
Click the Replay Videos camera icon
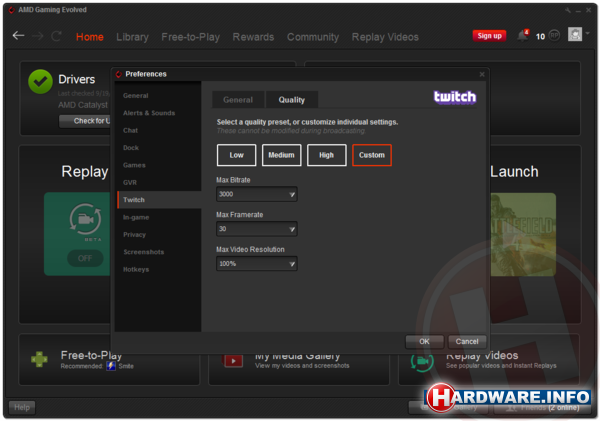pos(422,362)
